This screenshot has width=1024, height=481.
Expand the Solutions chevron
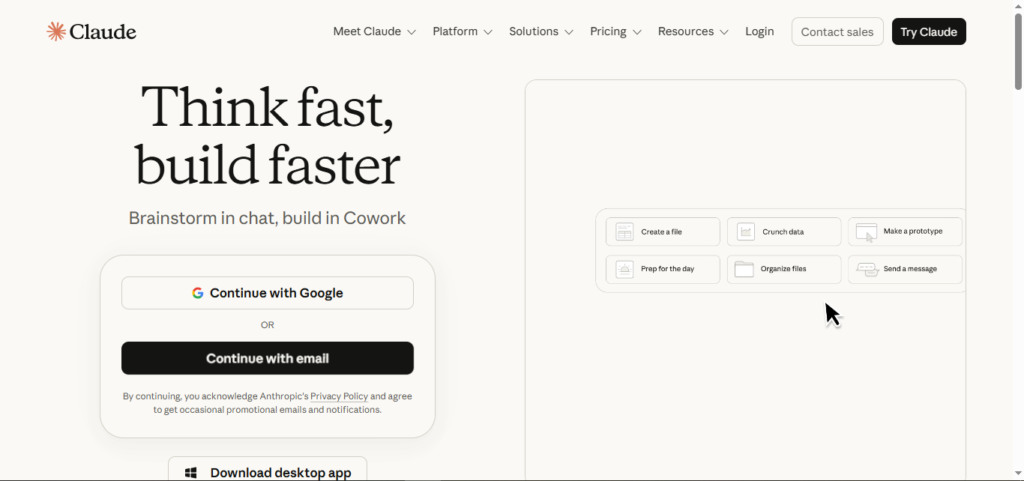[x=569, y=32]
